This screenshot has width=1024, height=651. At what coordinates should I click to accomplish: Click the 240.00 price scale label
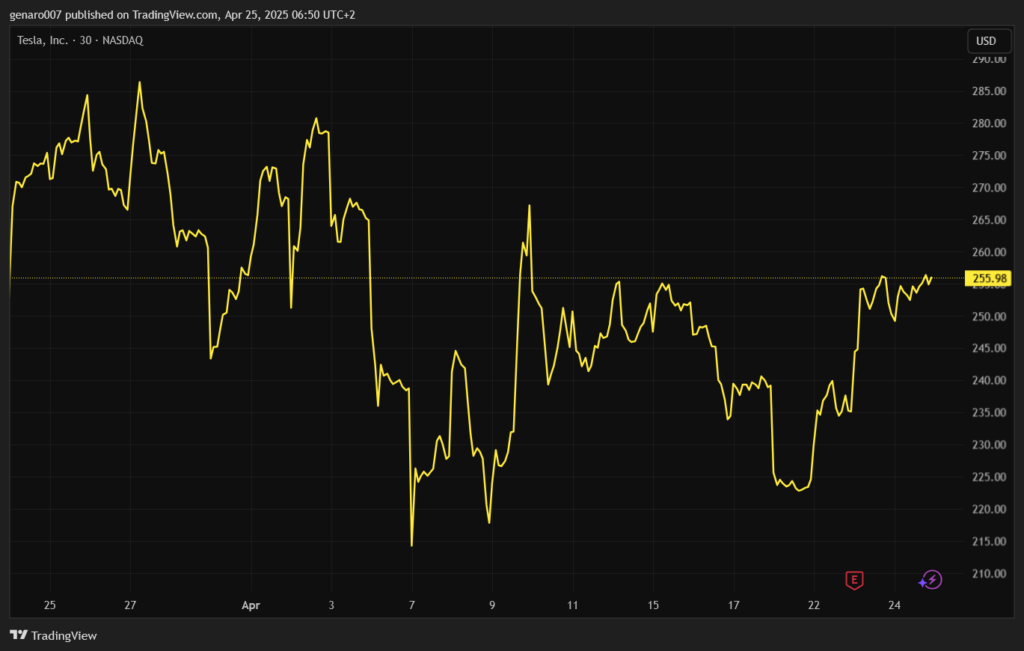click(988, 381)
